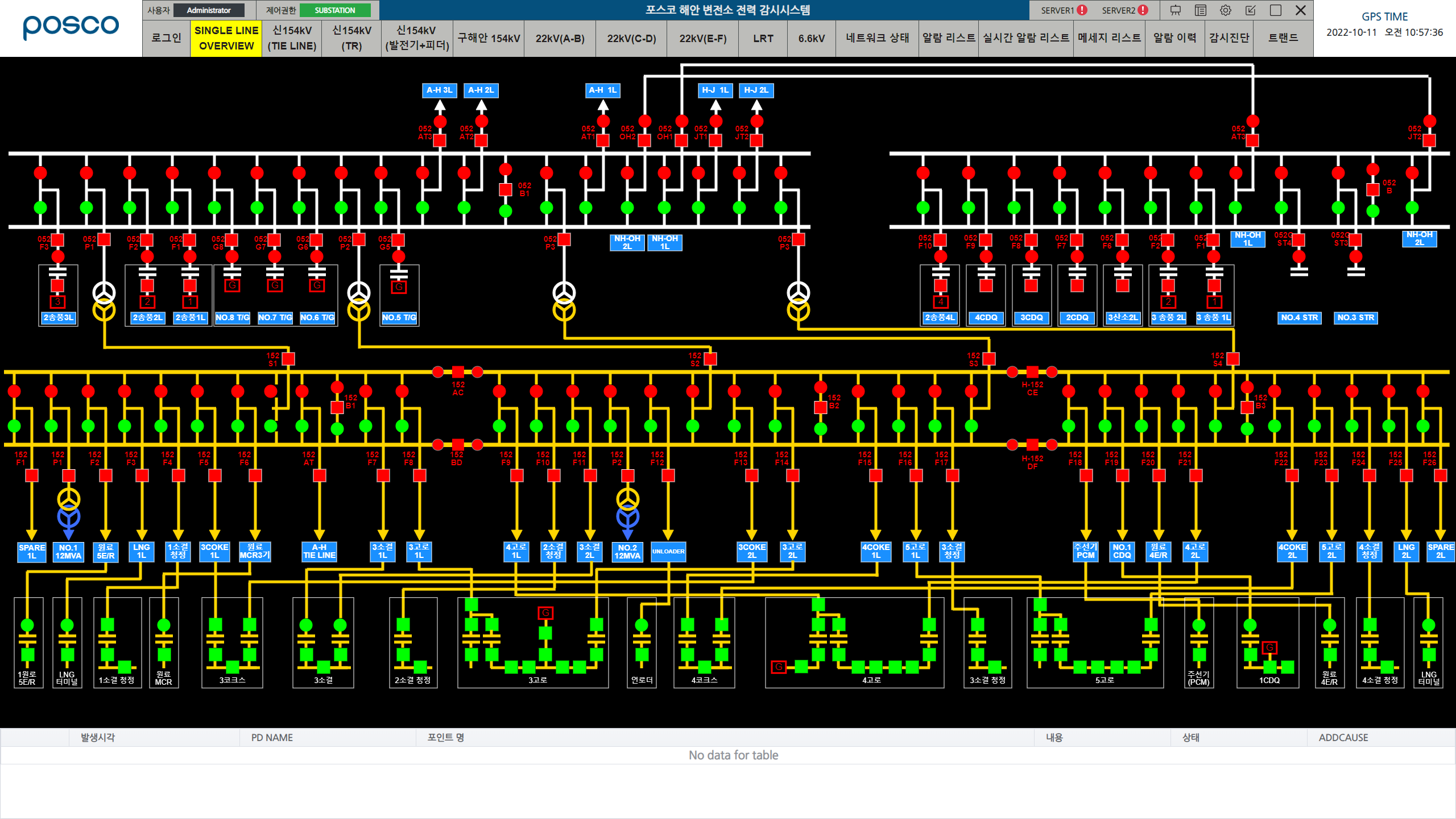
Task: Click the SERVER1 alert indicator
Action: [1082, 10]
